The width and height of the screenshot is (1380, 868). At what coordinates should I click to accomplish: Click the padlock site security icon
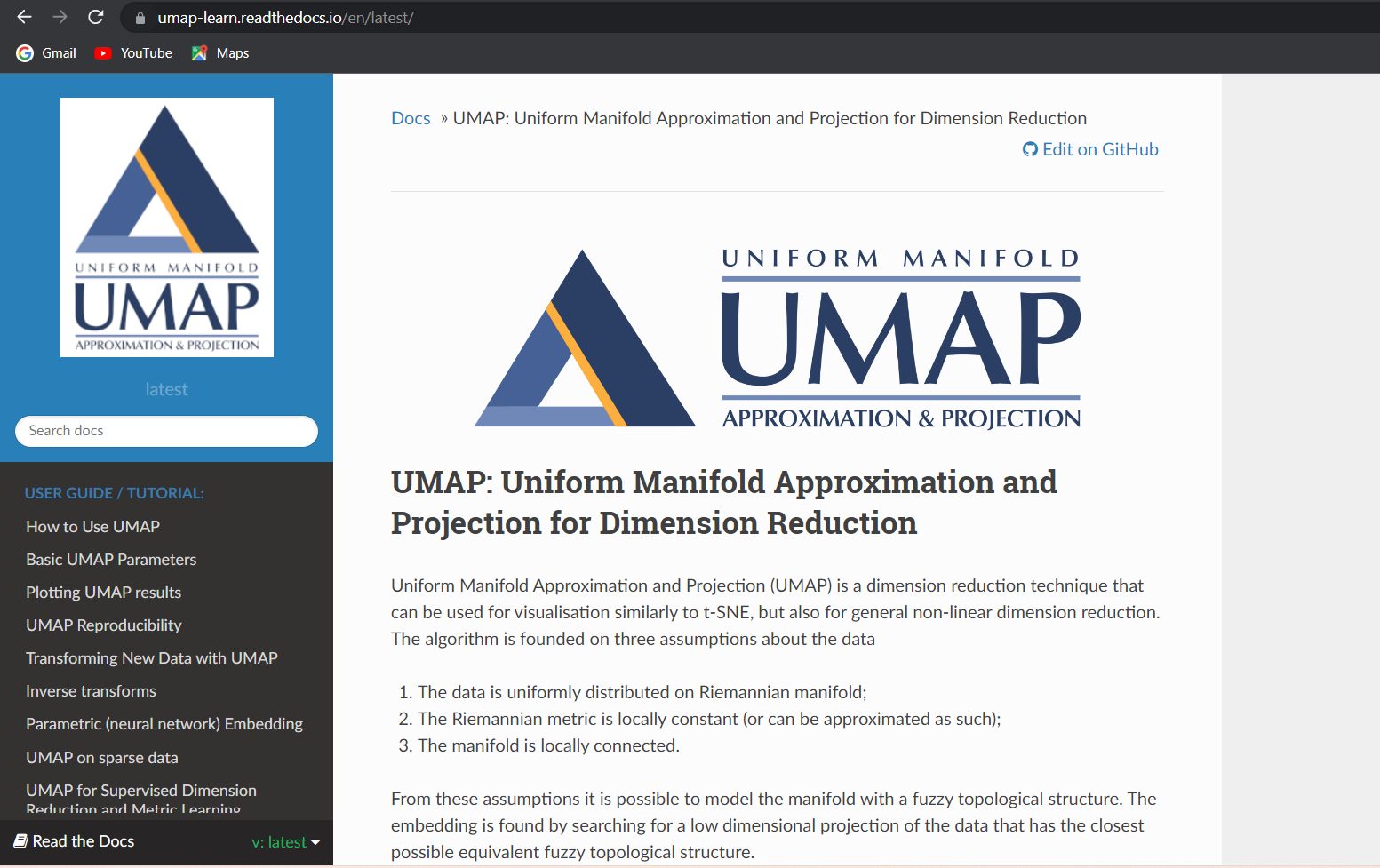(140, 18)
